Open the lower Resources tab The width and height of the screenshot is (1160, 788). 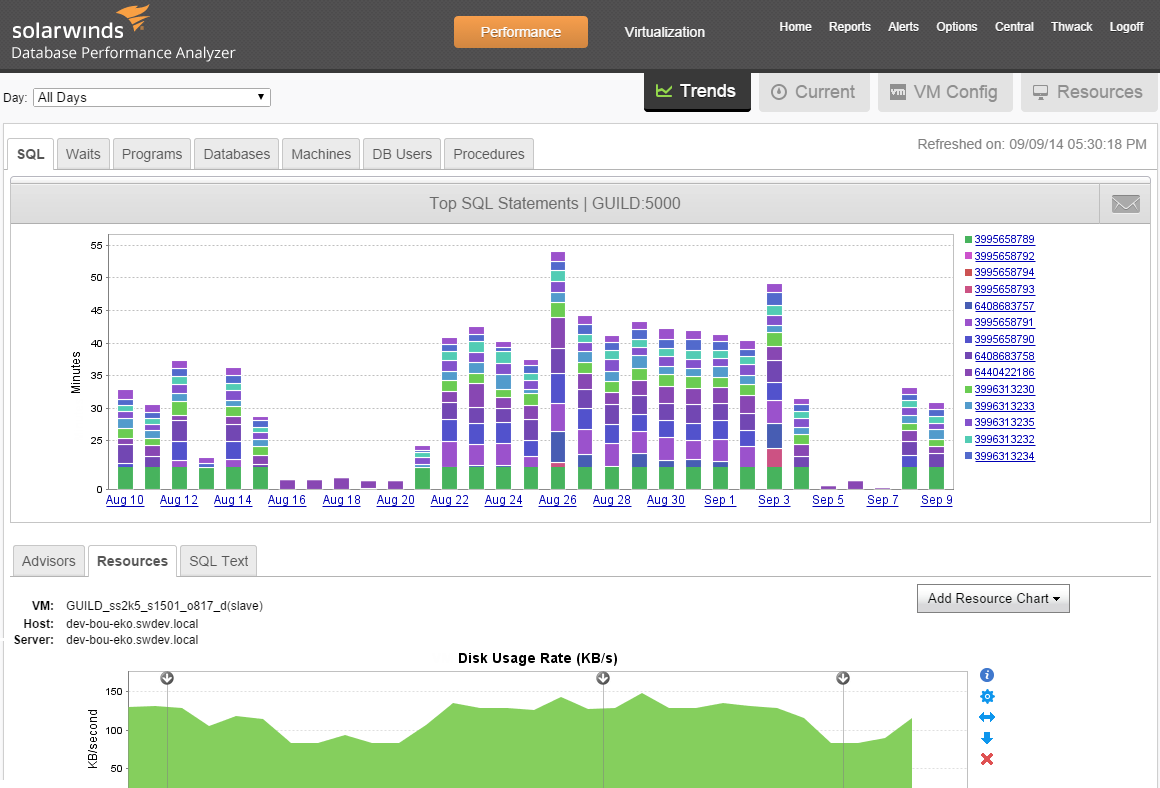click(x=132, y=561)
